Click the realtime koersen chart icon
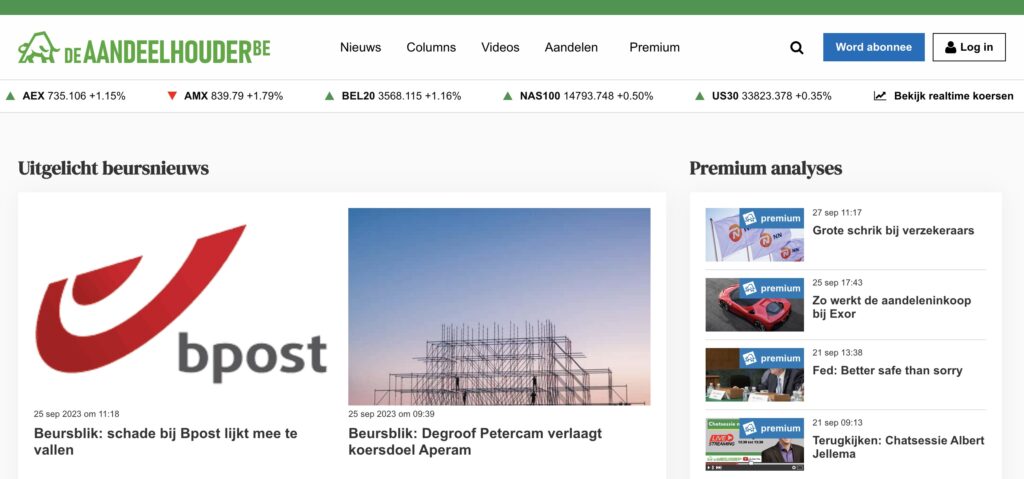Screen dimensions: 1024x479 [x=880, y=96]
